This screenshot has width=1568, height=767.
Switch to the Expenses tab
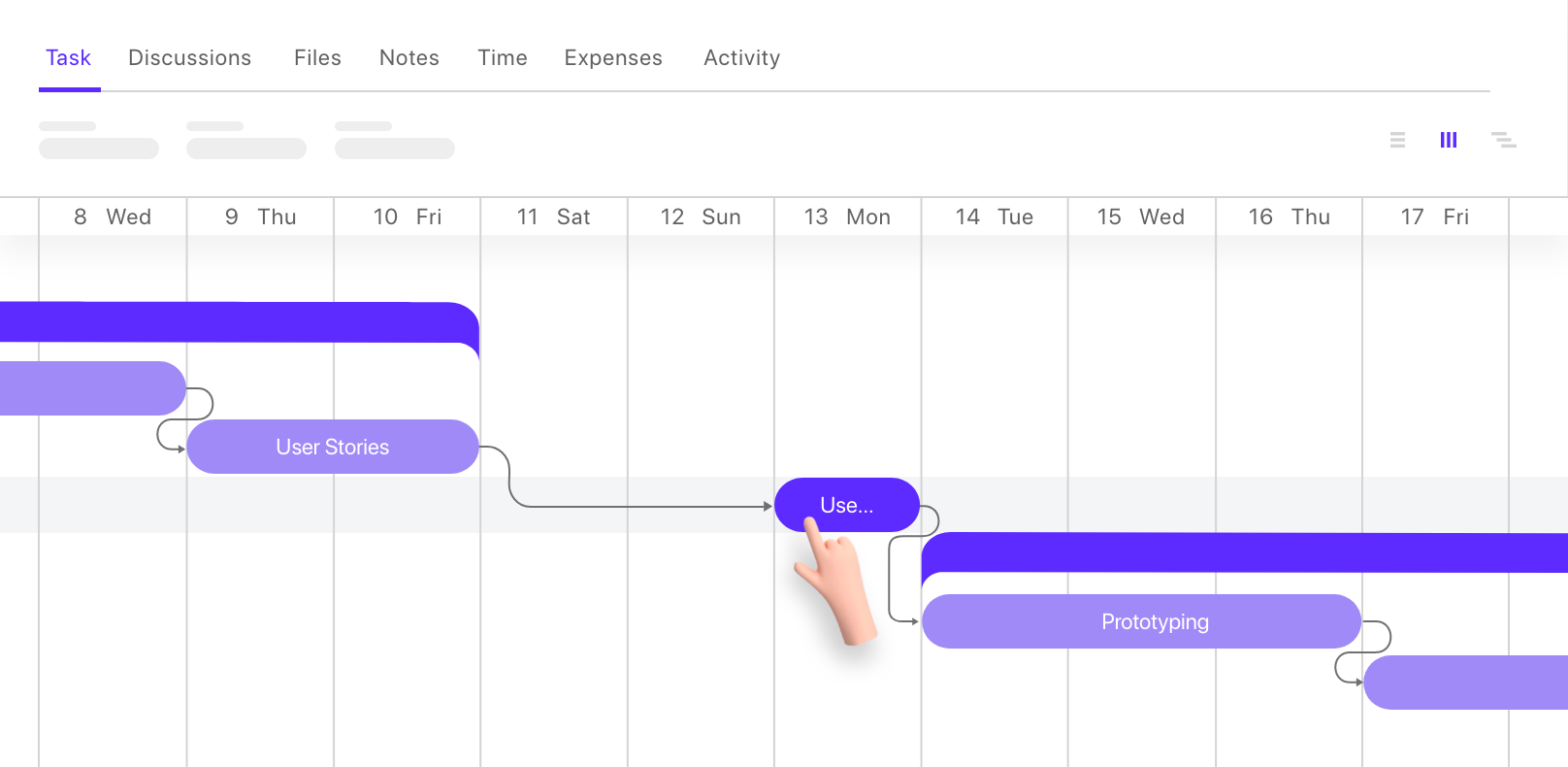pos(613,58)
